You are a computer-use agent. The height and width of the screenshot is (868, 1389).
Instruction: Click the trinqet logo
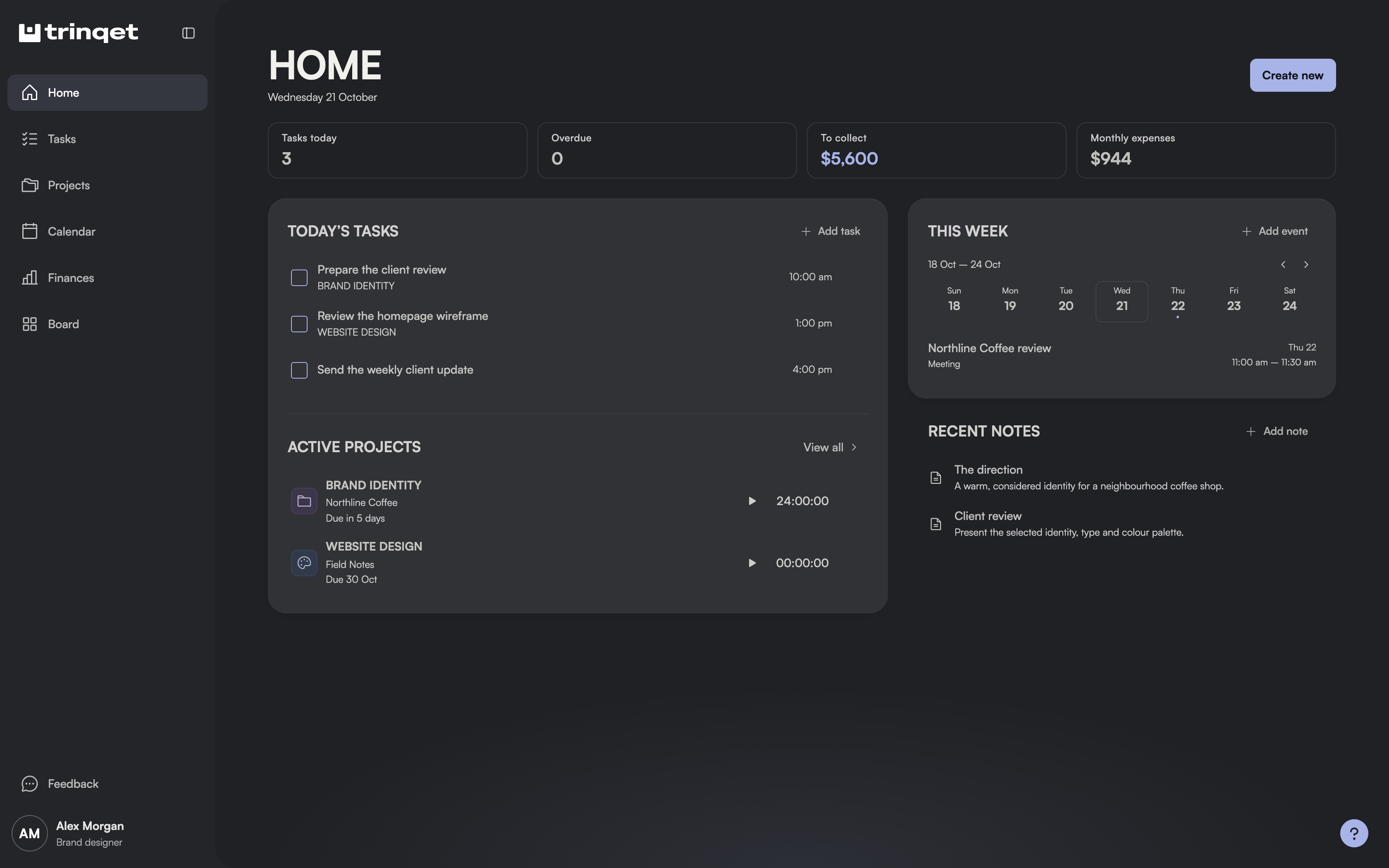click(x=79, y=33)
